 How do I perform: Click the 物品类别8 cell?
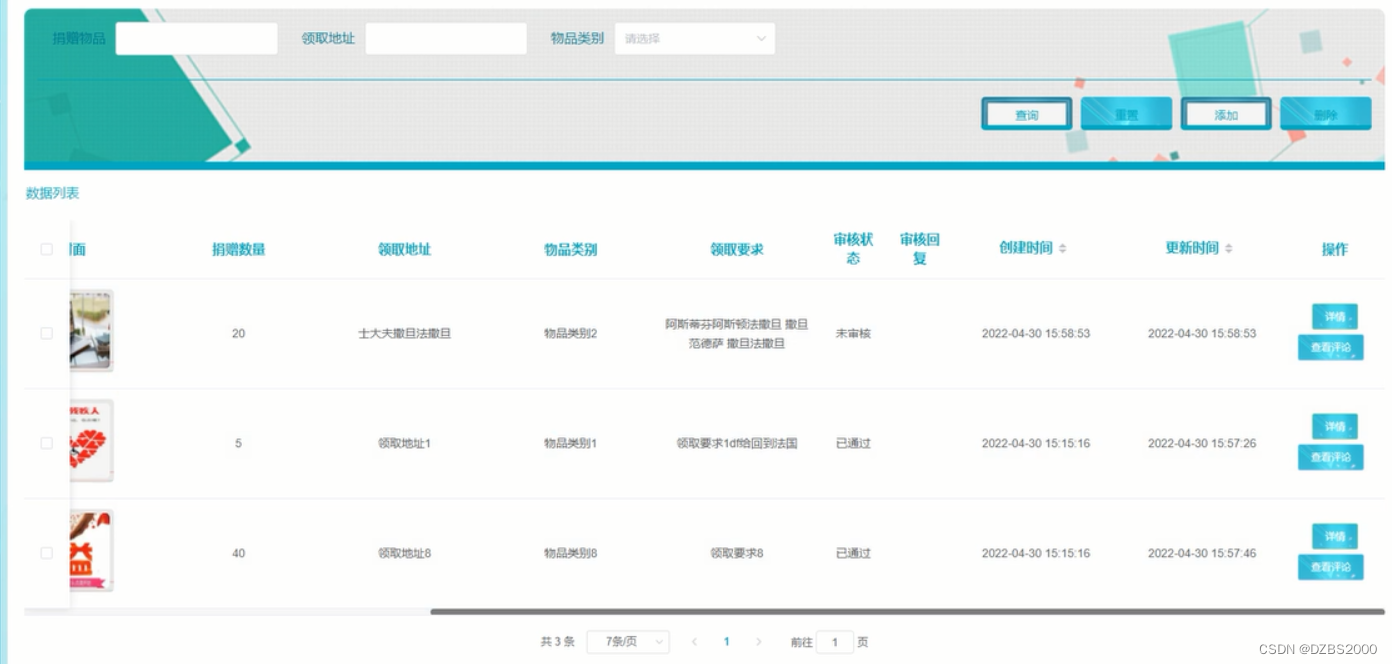[x=570, y=553]
